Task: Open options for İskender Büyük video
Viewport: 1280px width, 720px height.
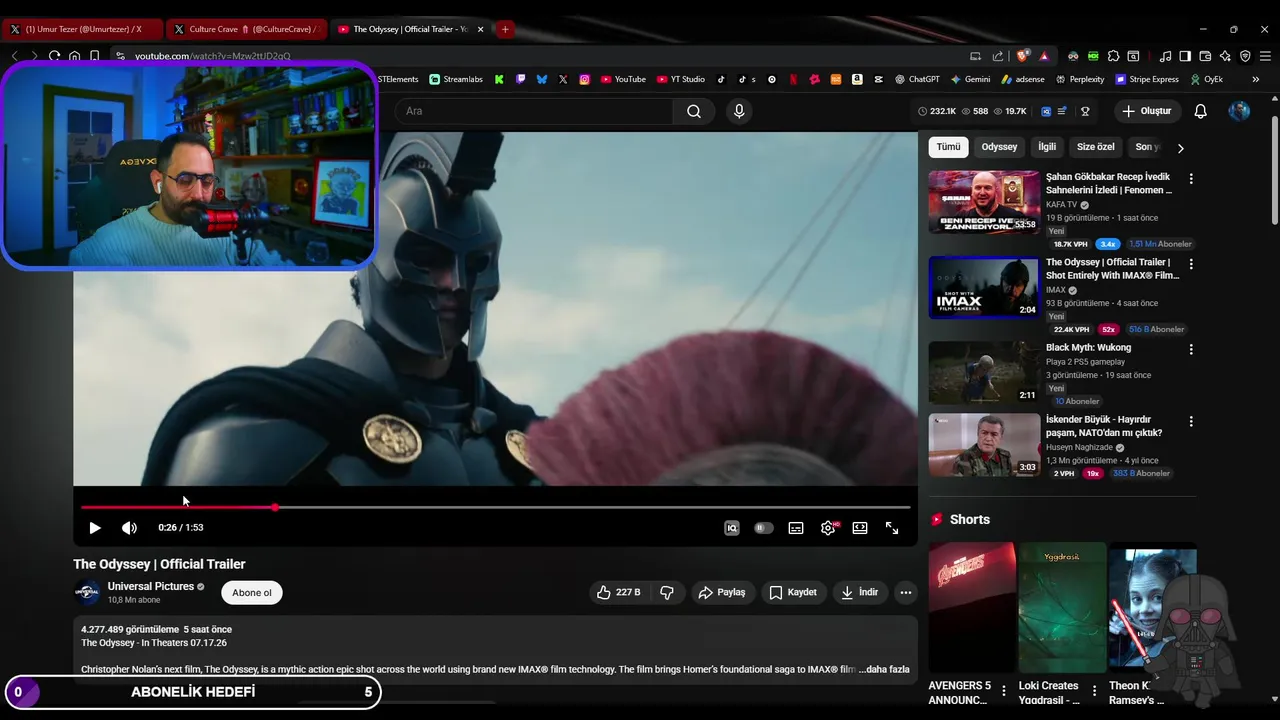Action: point(1190,421)
